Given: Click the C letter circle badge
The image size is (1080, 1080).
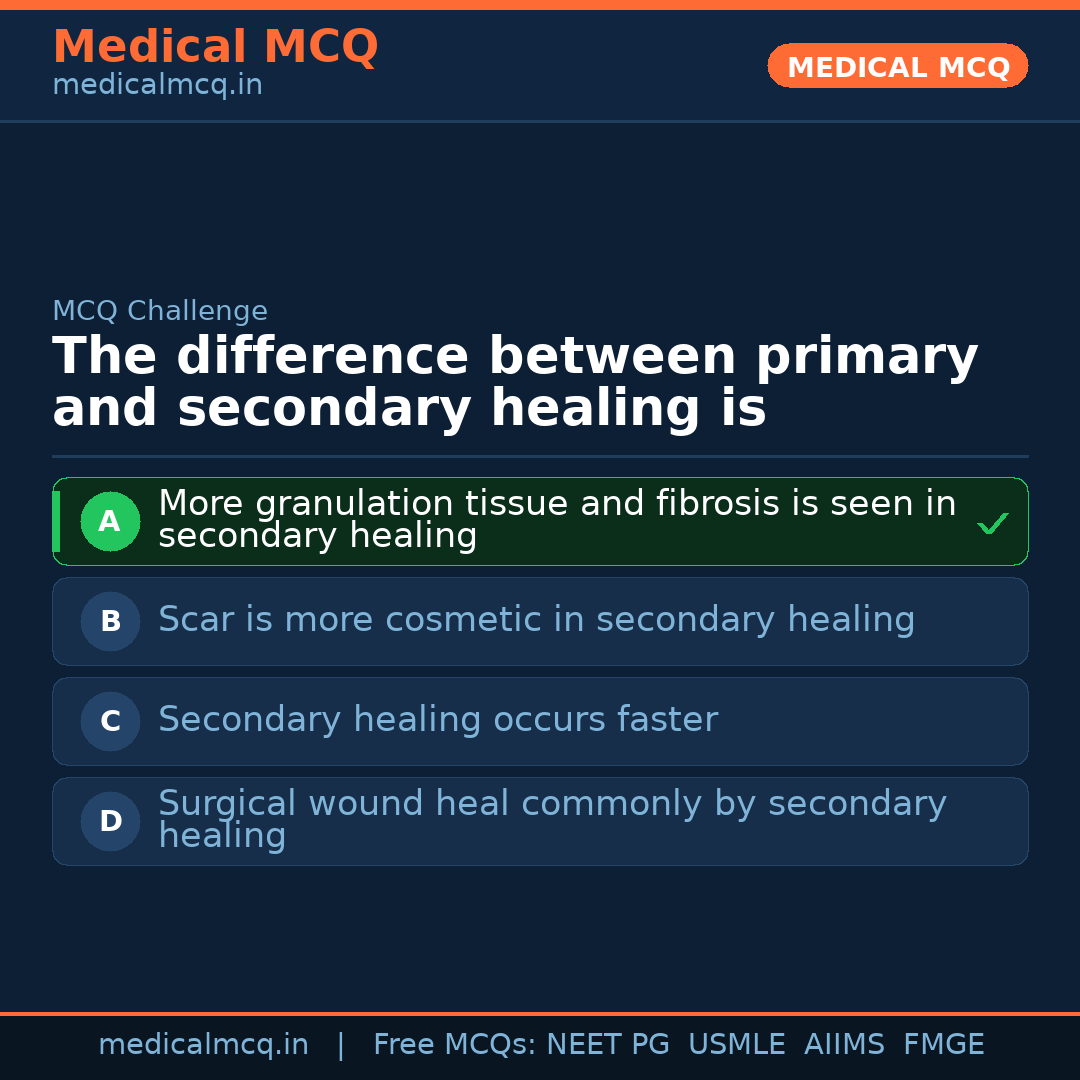Looking at the screenshot, I should coord(110,721).
